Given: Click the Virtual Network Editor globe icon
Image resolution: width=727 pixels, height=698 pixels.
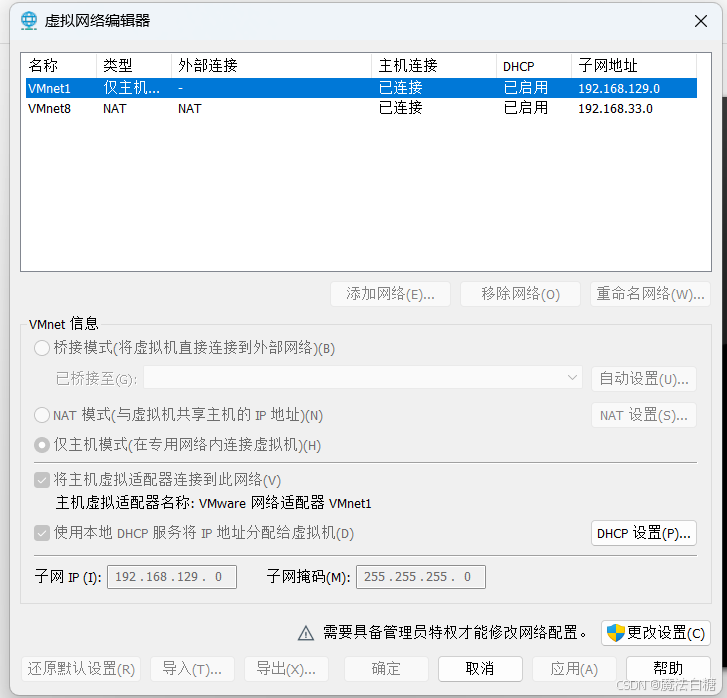Looking at the screenshot, I should [x=29, y=21].
